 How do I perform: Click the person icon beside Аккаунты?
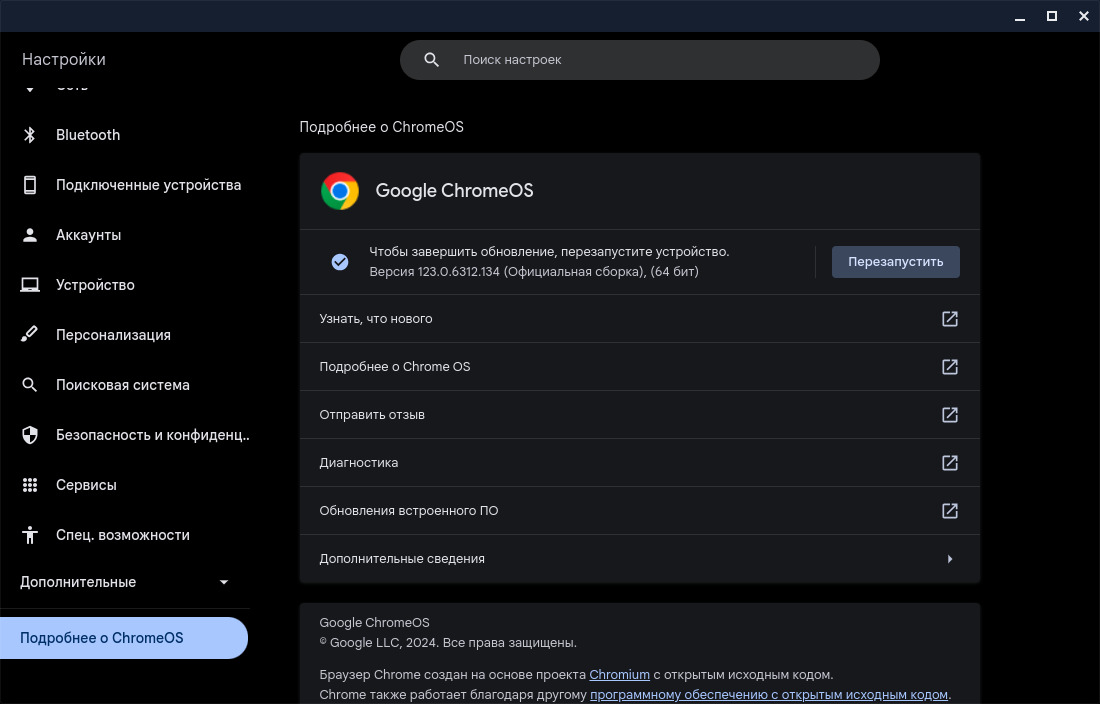[x=30, y=235]
